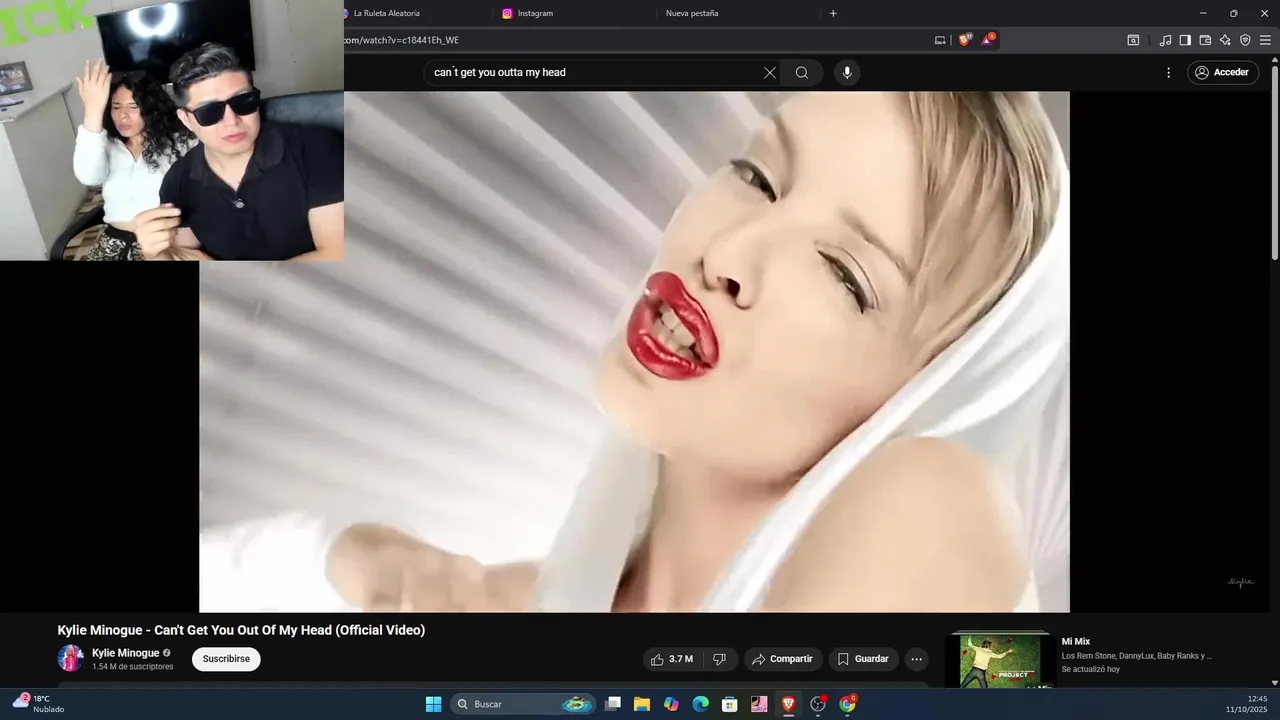Click the video title text
This screenshot has width=1280, height=720.
(x=241, y=630)
